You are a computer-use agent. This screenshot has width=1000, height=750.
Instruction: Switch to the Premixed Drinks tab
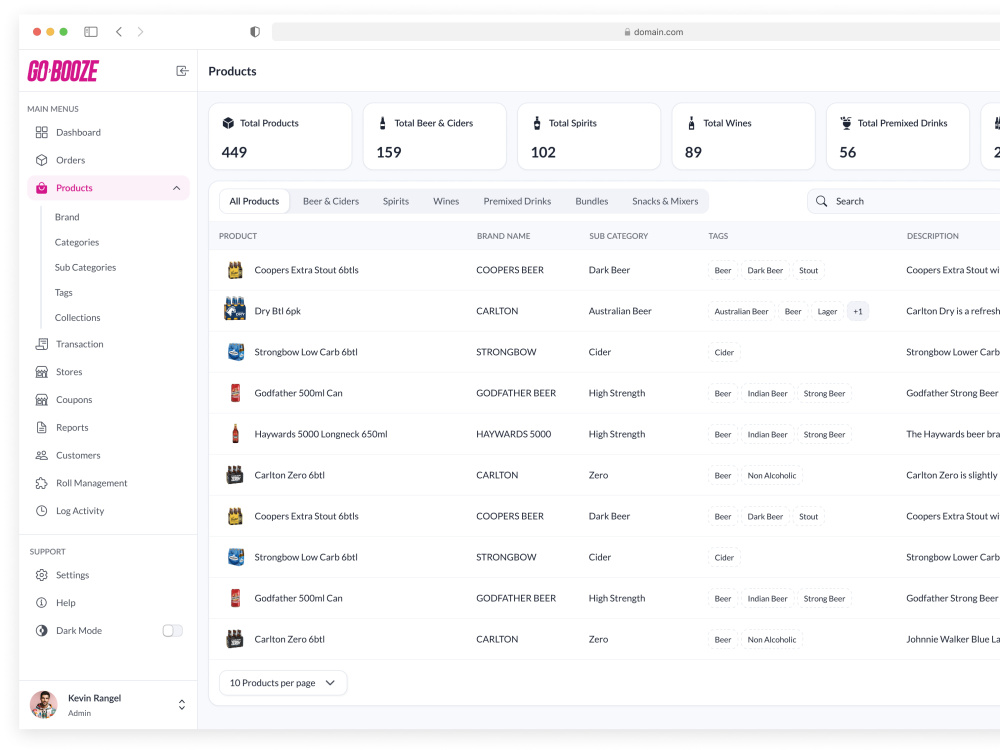coord(517,202)
